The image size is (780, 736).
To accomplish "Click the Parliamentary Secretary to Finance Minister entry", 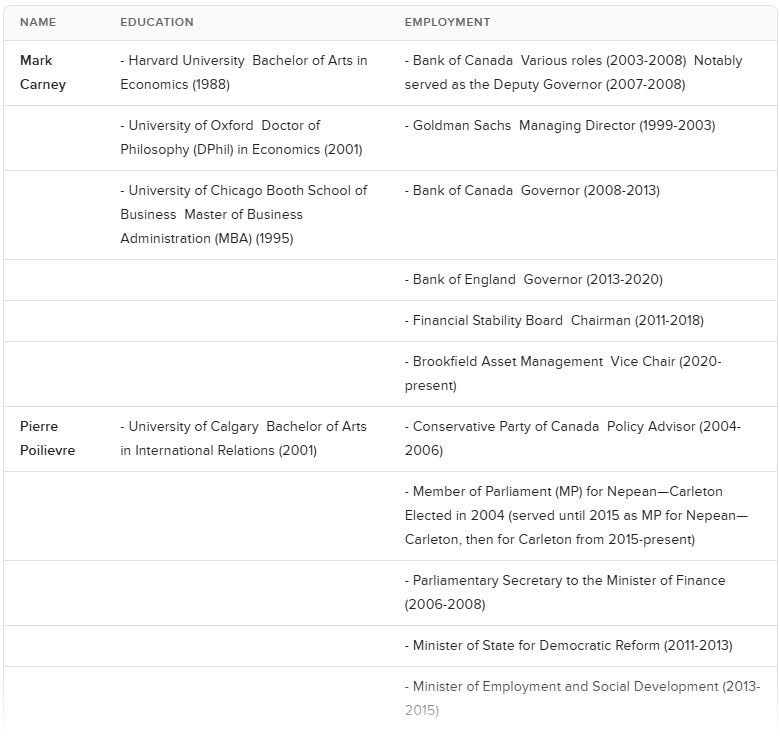I will (x=565, y=593).
